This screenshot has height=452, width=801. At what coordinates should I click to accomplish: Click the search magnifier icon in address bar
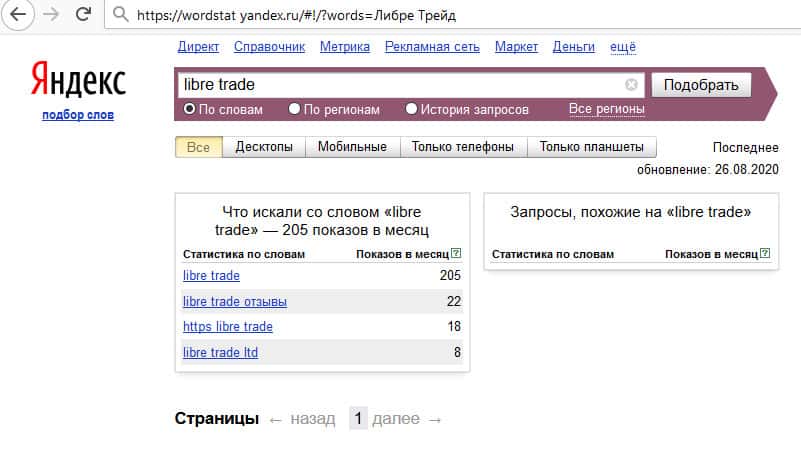(121, 14)
